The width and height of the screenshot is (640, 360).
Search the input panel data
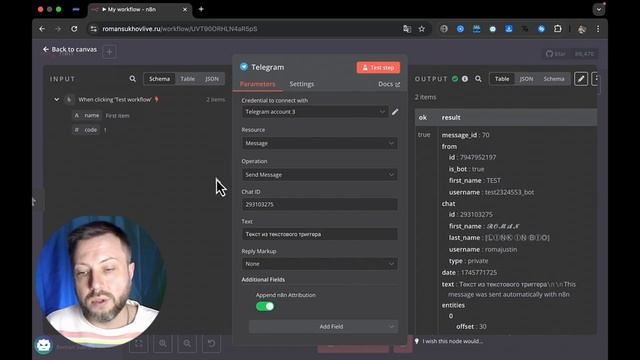tap(133, 79)
